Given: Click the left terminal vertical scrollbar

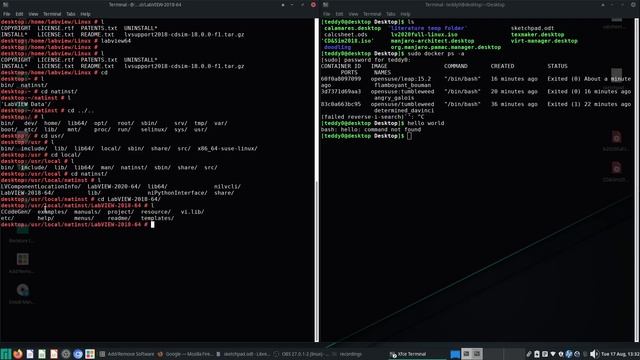Looking at the screenshot, I should tap(317, 180).
